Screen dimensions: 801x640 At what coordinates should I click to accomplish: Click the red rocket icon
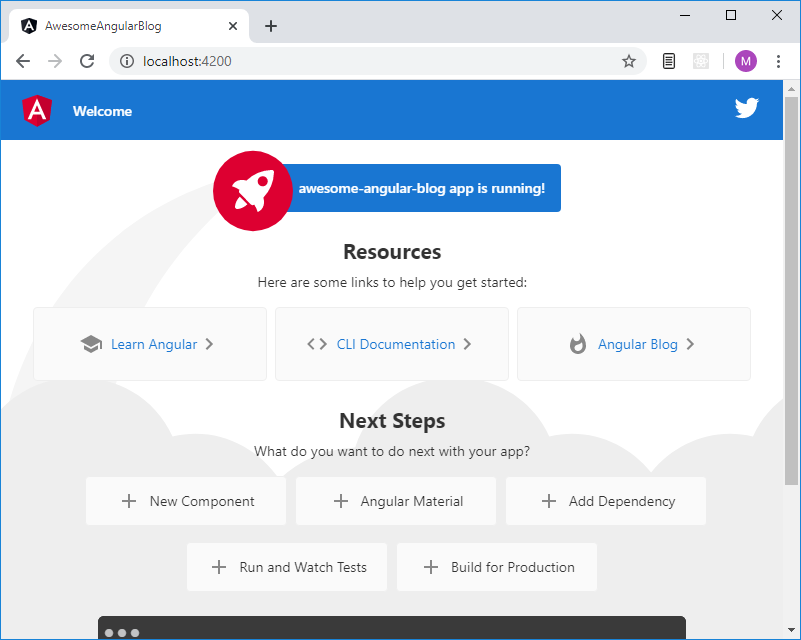click(x=252, y=190)
